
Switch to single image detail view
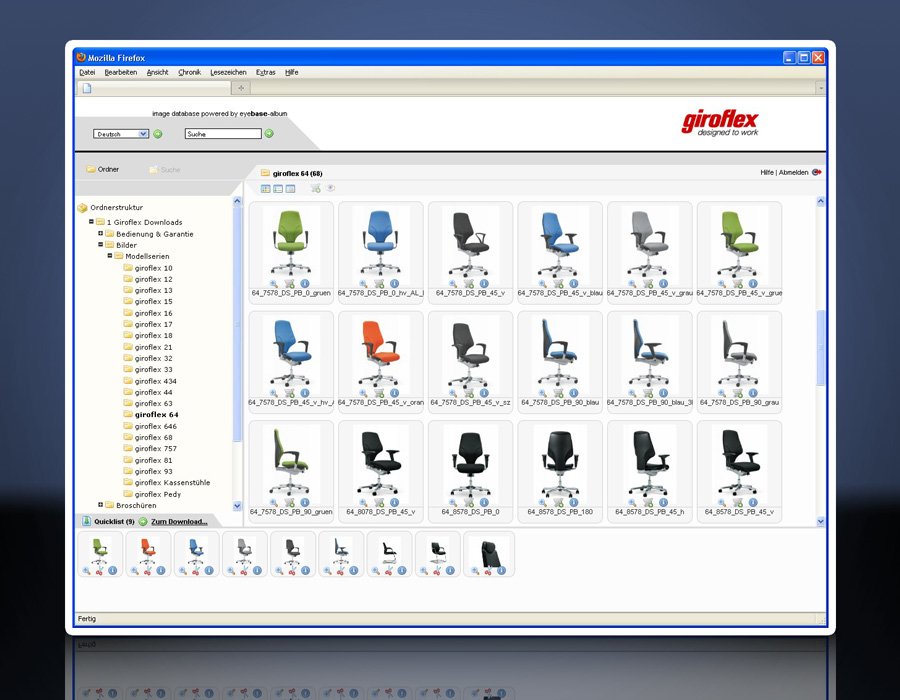[x=290, y=189]
